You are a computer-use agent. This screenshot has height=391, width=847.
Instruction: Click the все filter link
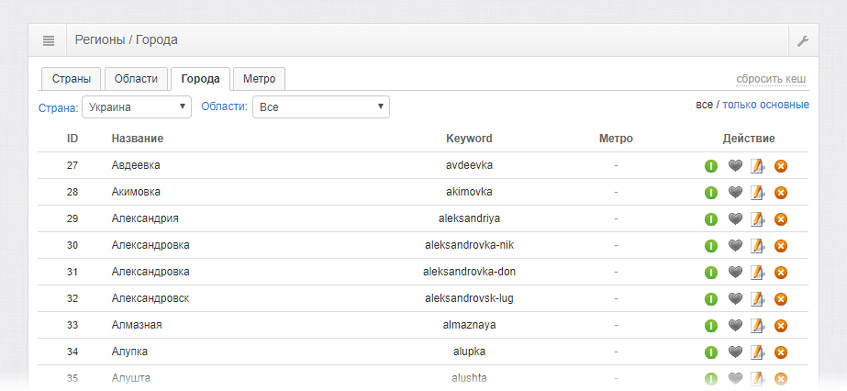pos(704,105)
